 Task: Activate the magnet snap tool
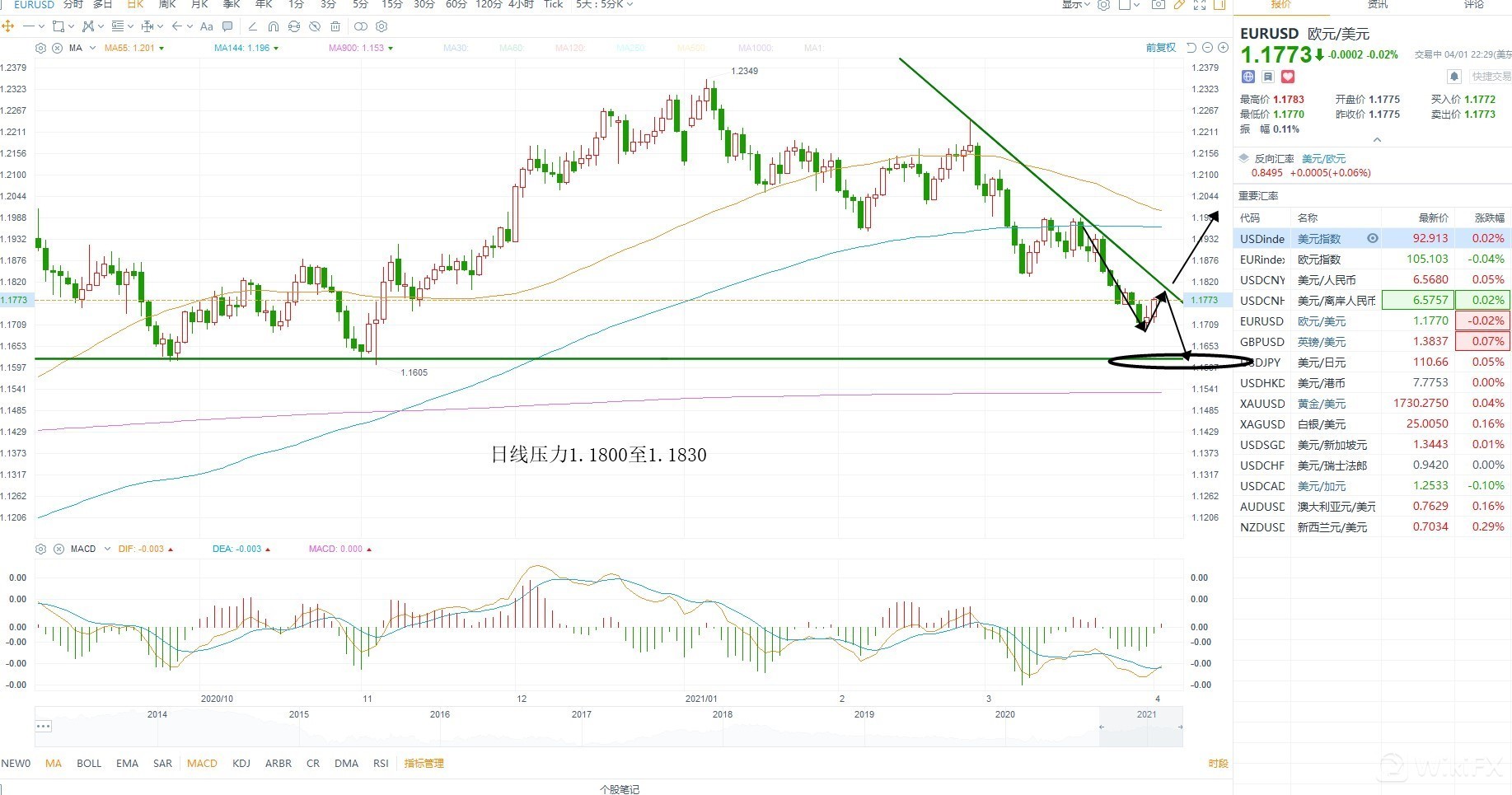(274, 26)
